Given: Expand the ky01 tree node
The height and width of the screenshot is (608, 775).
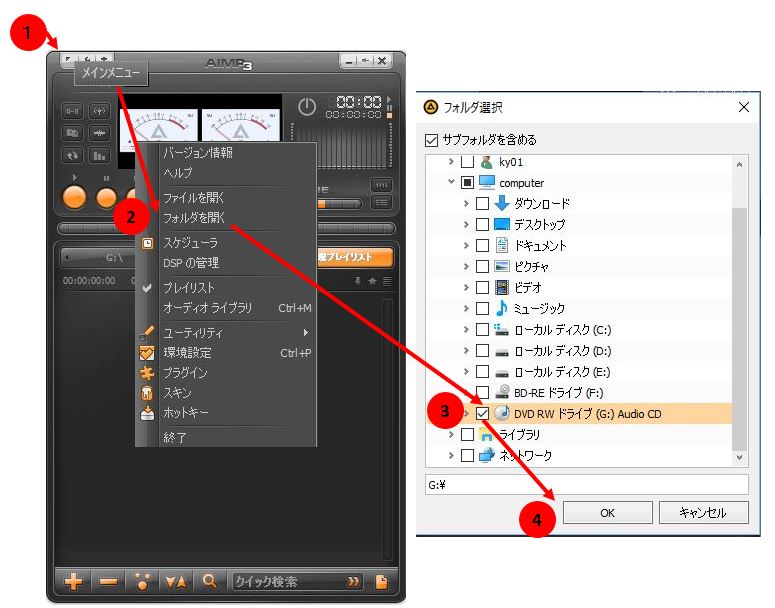Looking at the screenshot, I should pyautogui.click(x=451, y=161).
